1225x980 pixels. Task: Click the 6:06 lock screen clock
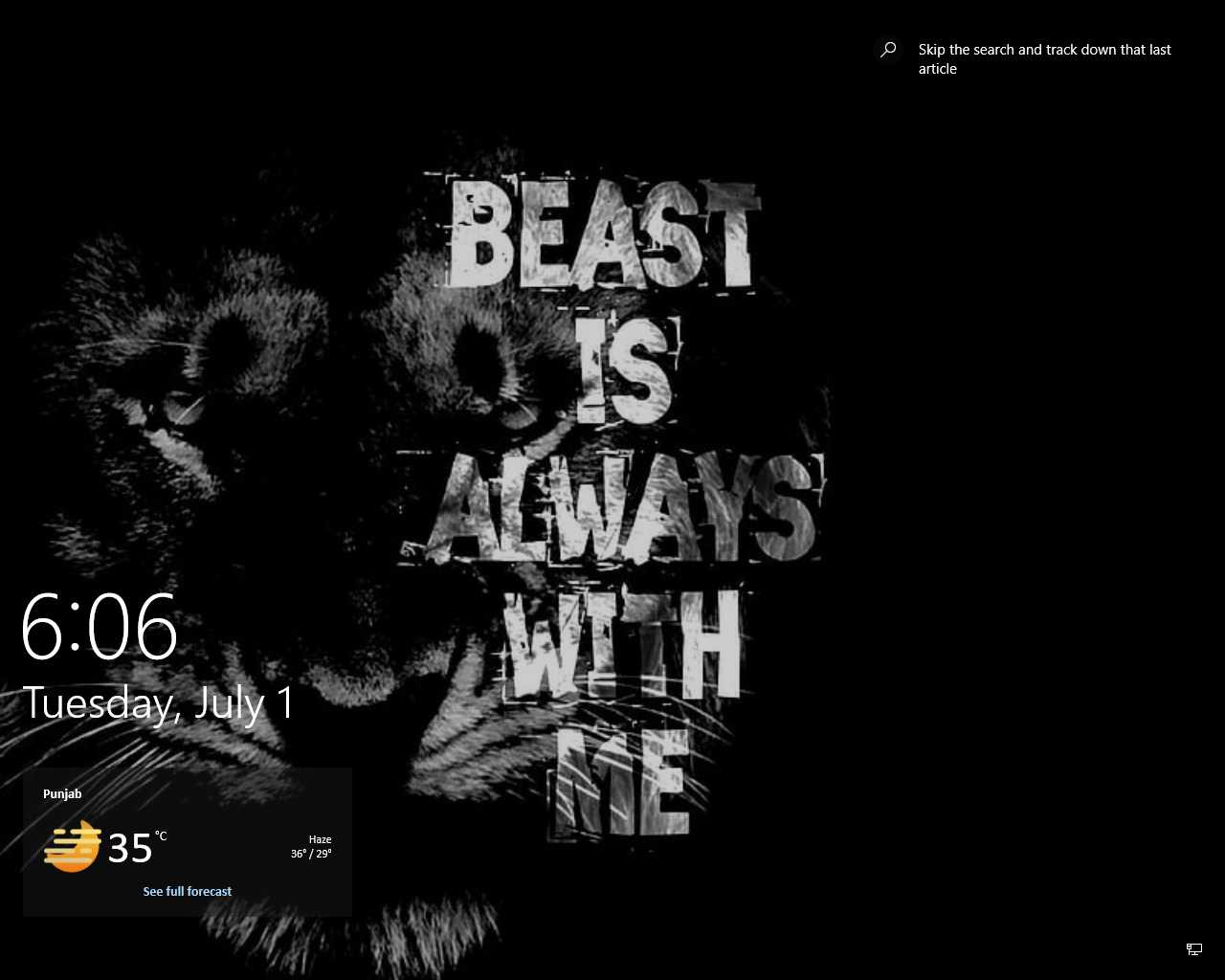(x=100, y=627)
